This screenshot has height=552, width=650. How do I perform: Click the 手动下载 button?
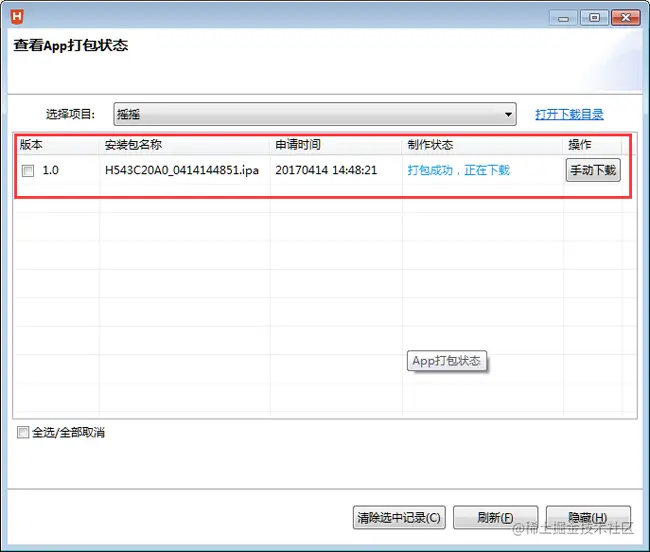pos(593,170)
